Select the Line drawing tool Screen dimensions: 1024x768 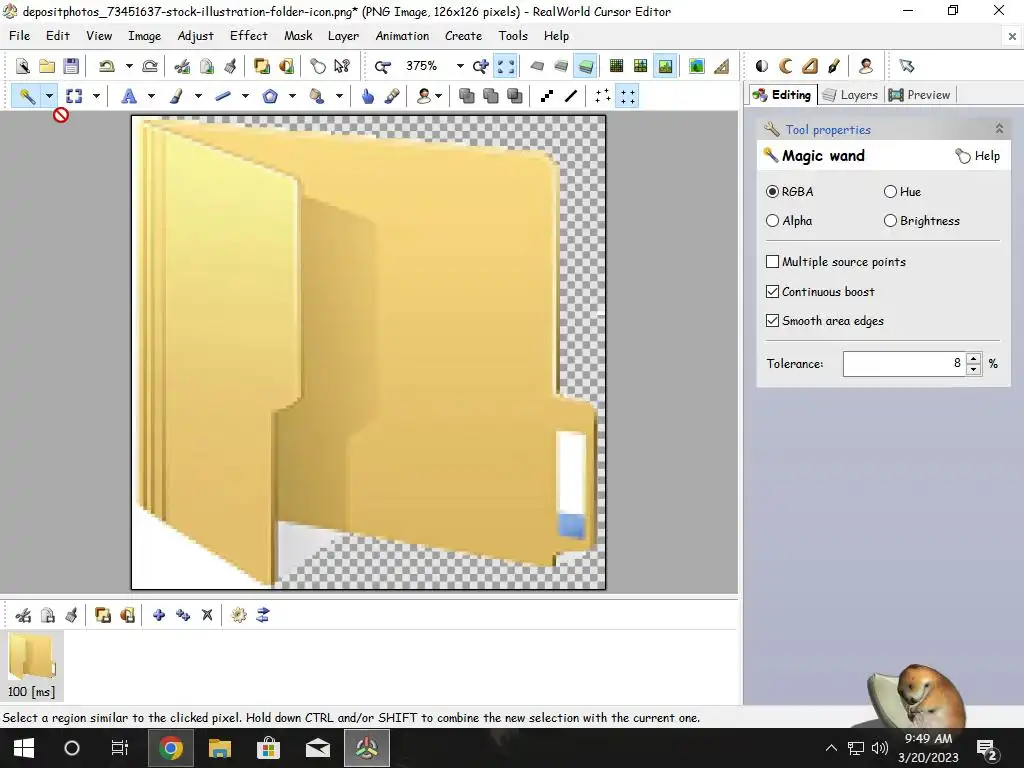pyautogui.click(x=223, y=97)
